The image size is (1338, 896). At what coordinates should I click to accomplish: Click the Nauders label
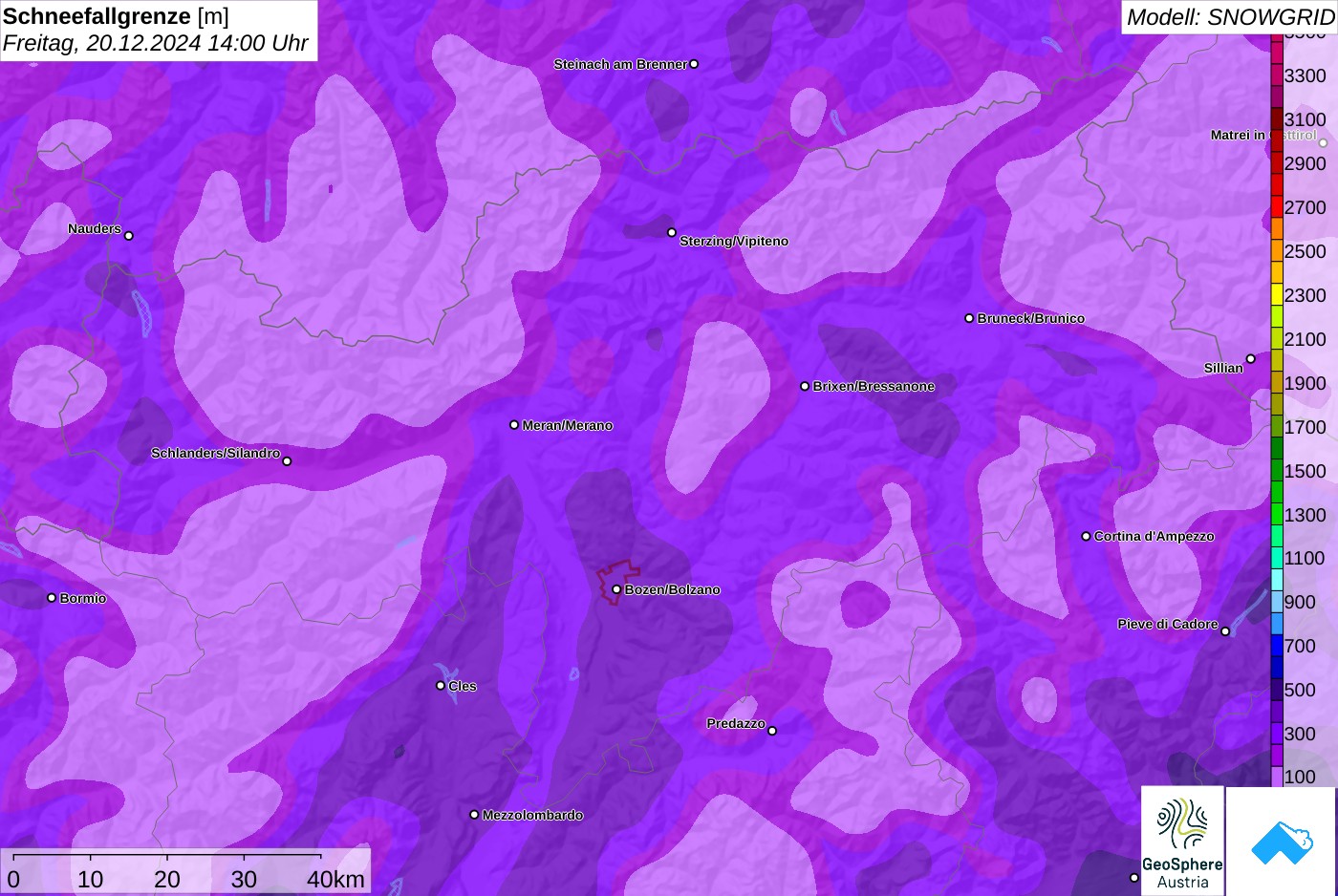(x=95, y=229)
